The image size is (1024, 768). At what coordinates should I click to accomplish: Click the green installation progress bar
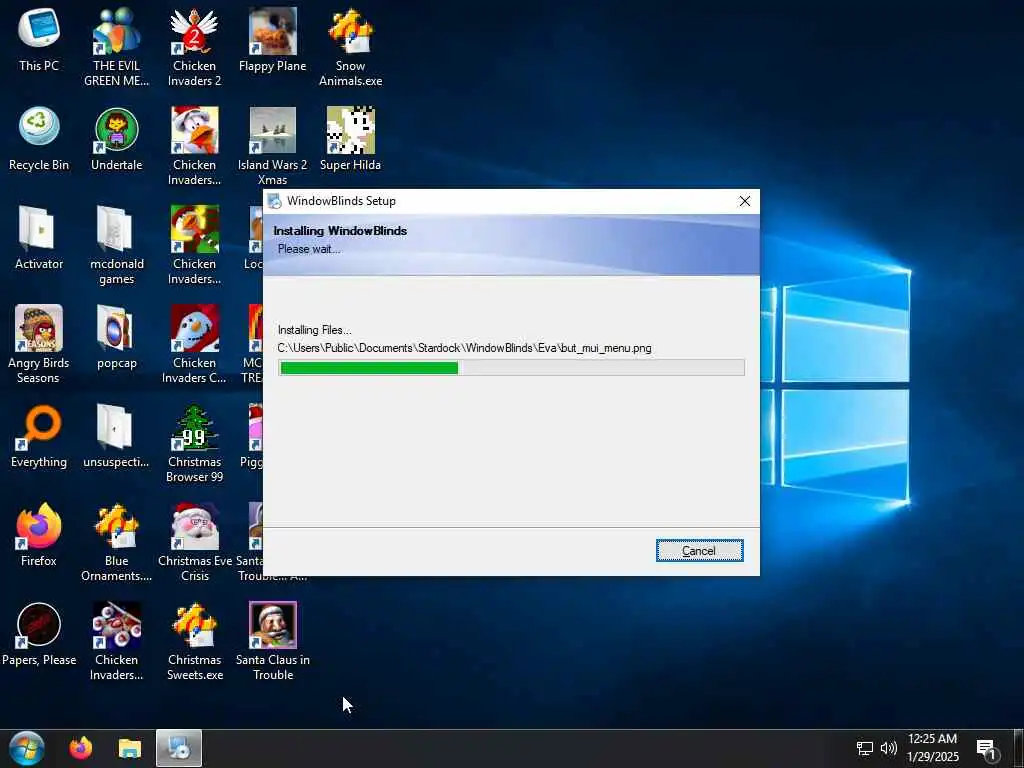pos(511,368)
